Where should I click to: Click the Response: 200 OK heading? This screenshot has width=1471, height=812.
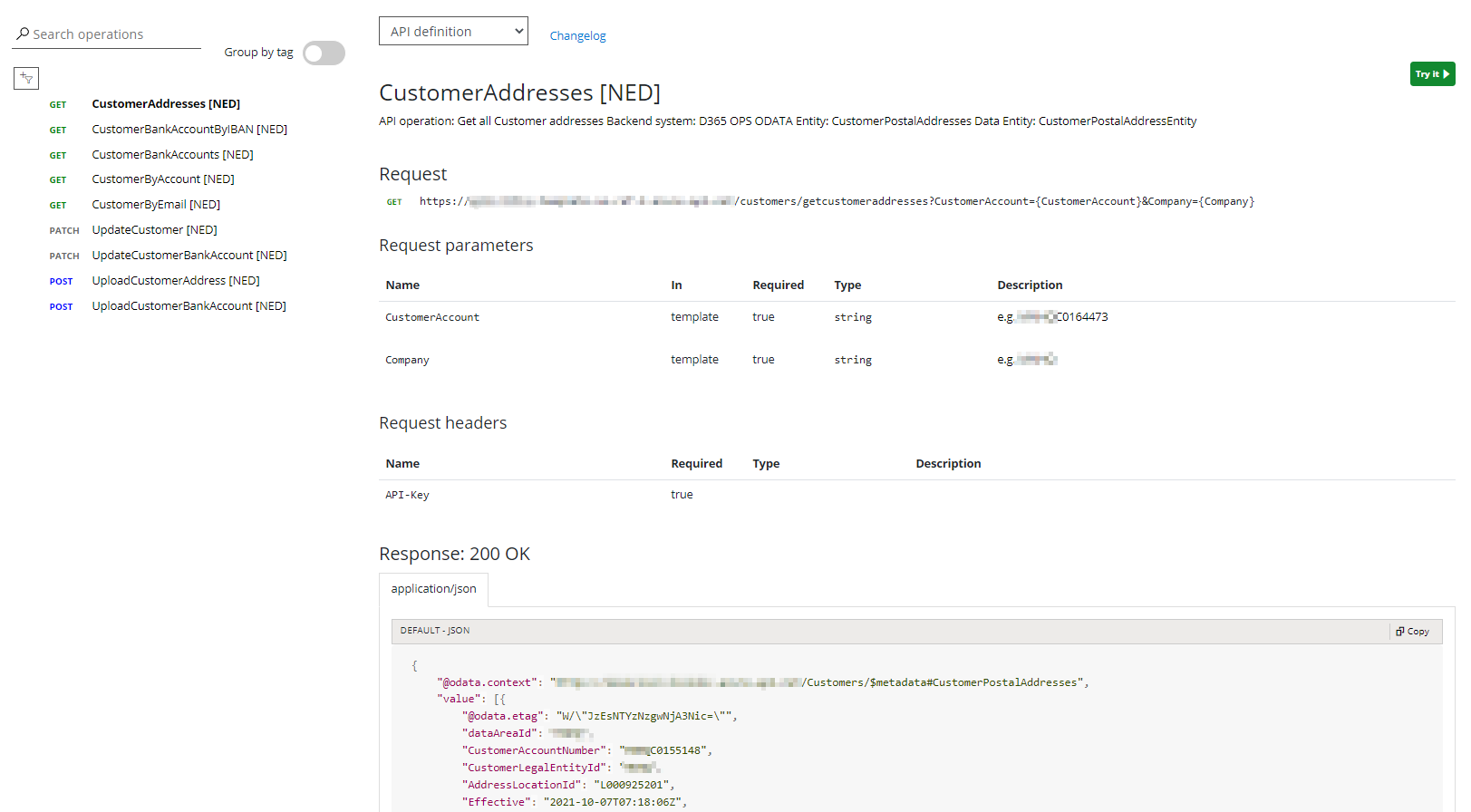pyautogui.click(x=454, y=554)
